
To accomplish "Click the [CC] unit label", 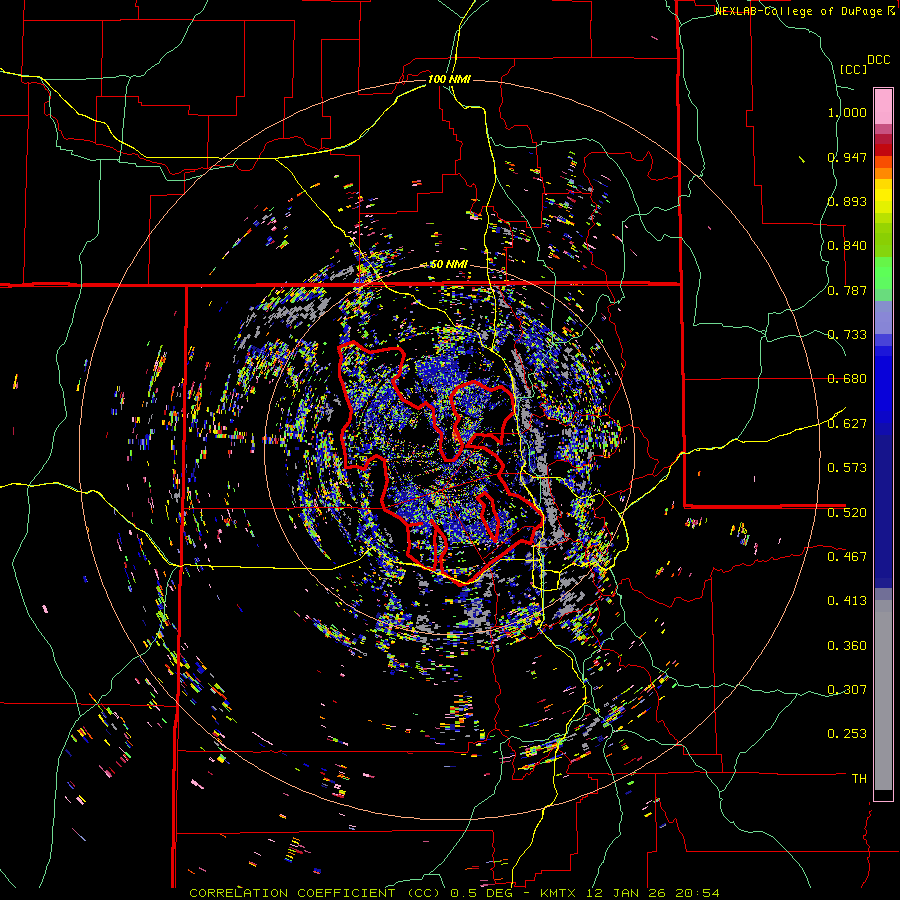I will (853, 69).
